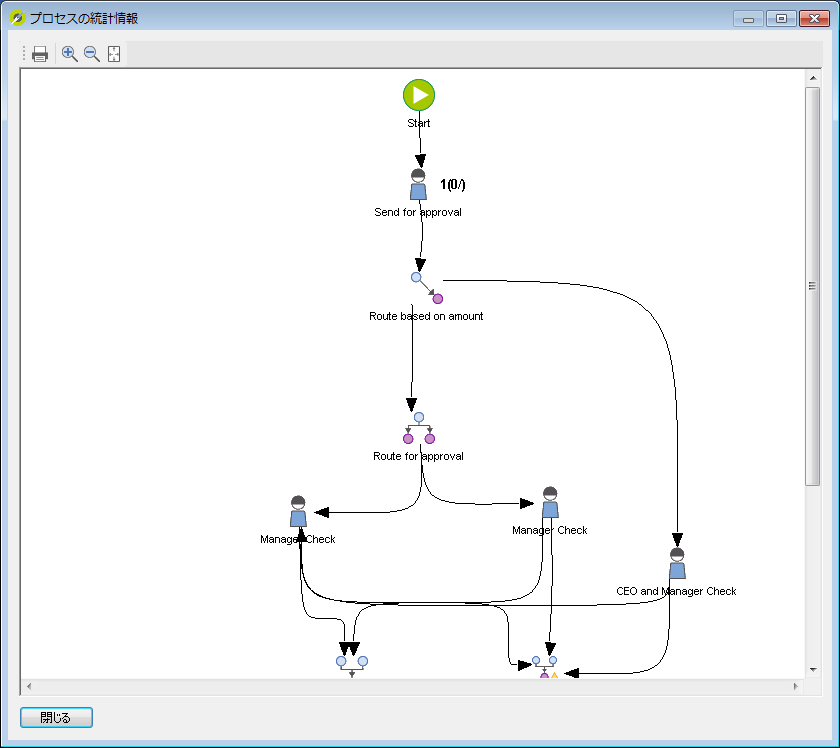Select the bottom-right join node with warning

tap(545, 667)
